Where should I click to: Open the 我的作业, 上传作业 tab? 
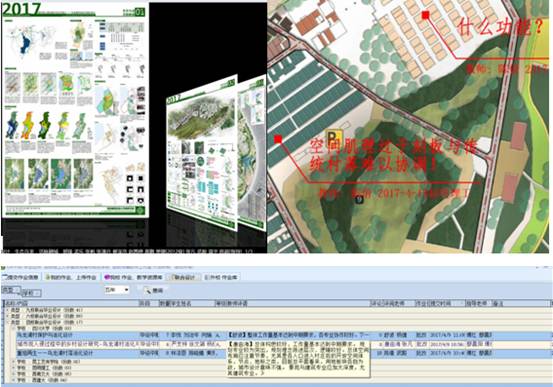(72, 277)
